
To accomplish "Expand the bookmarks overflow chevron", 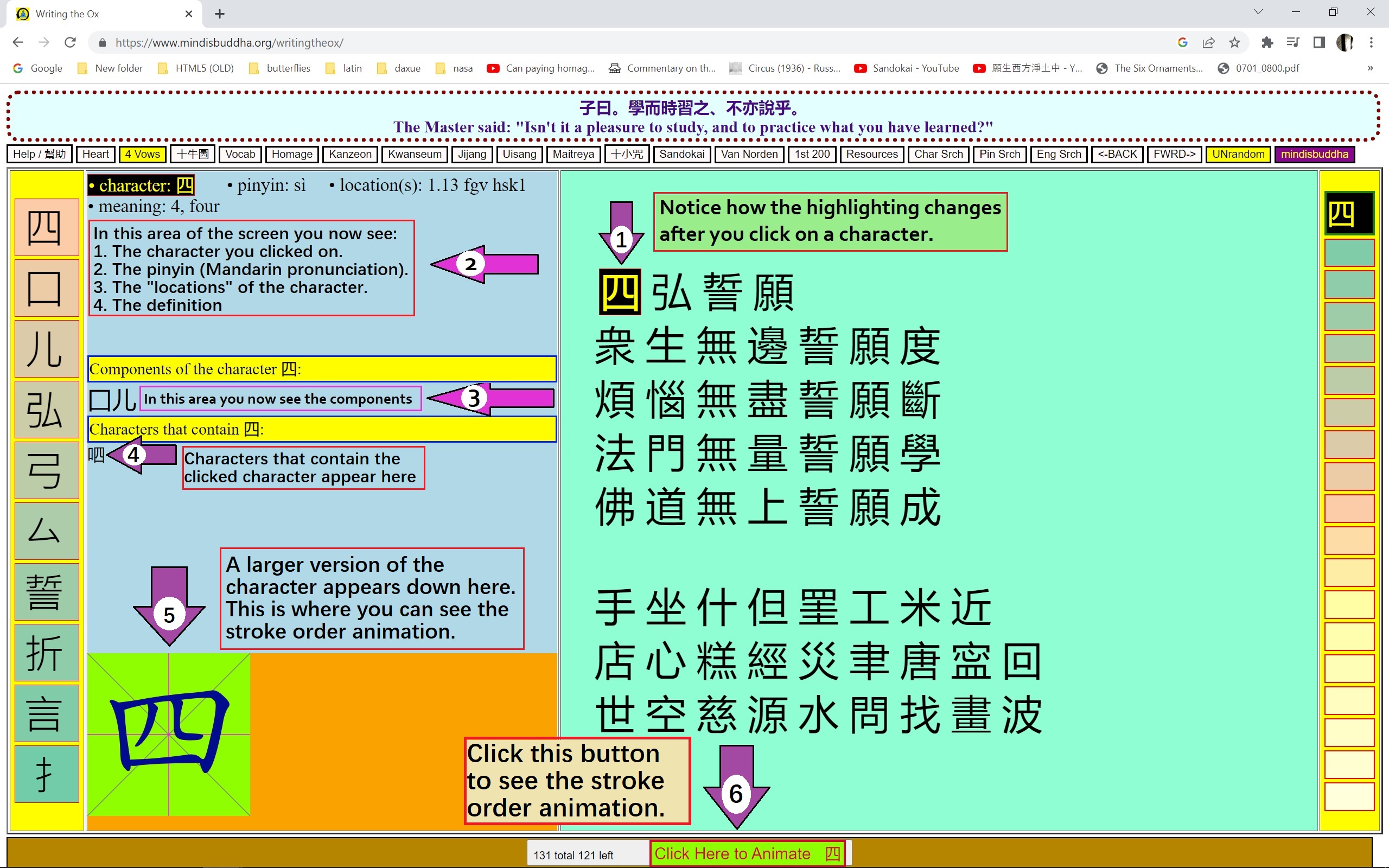I will click(x=1370, y=68).
